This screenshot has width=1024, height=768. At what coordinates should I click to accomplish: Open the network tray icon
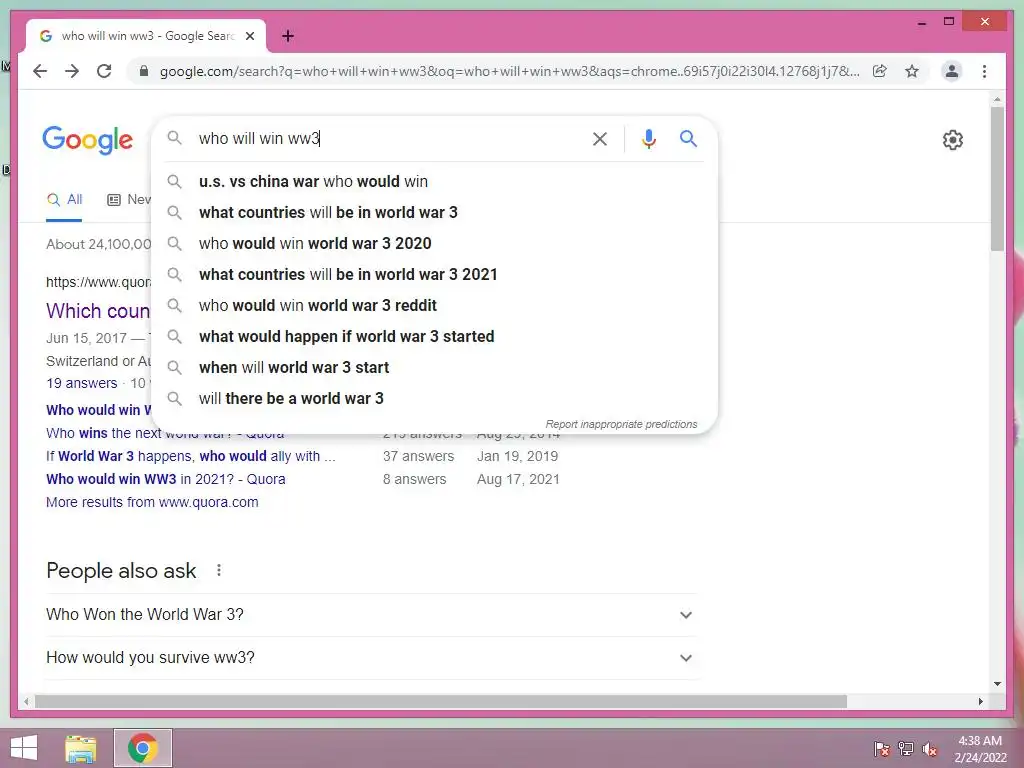pyautogui.click(x=906, y=749)
